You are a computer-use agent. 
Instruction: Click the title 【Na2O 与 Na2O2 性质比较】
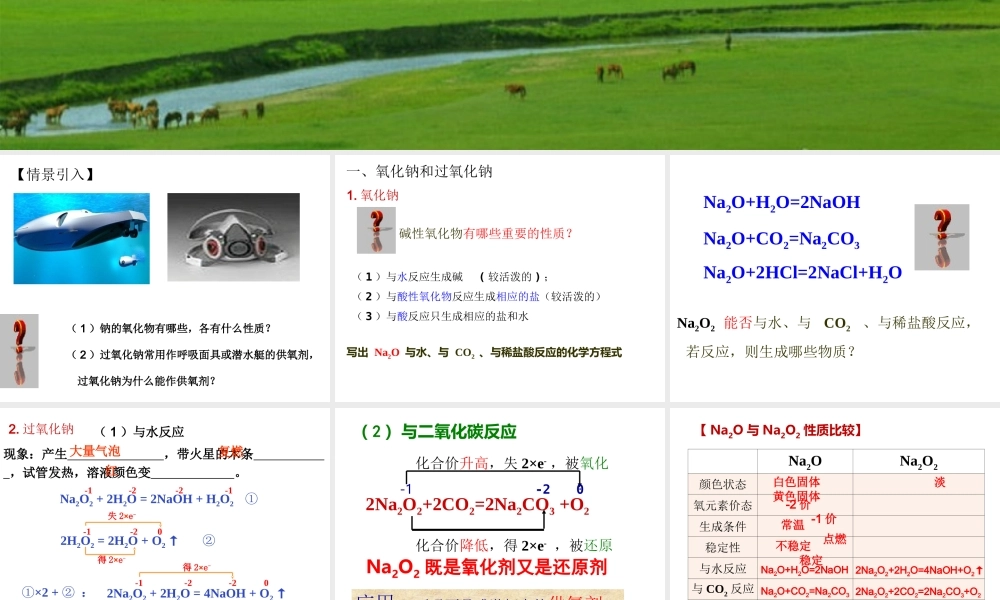click(x=781, y=430)
